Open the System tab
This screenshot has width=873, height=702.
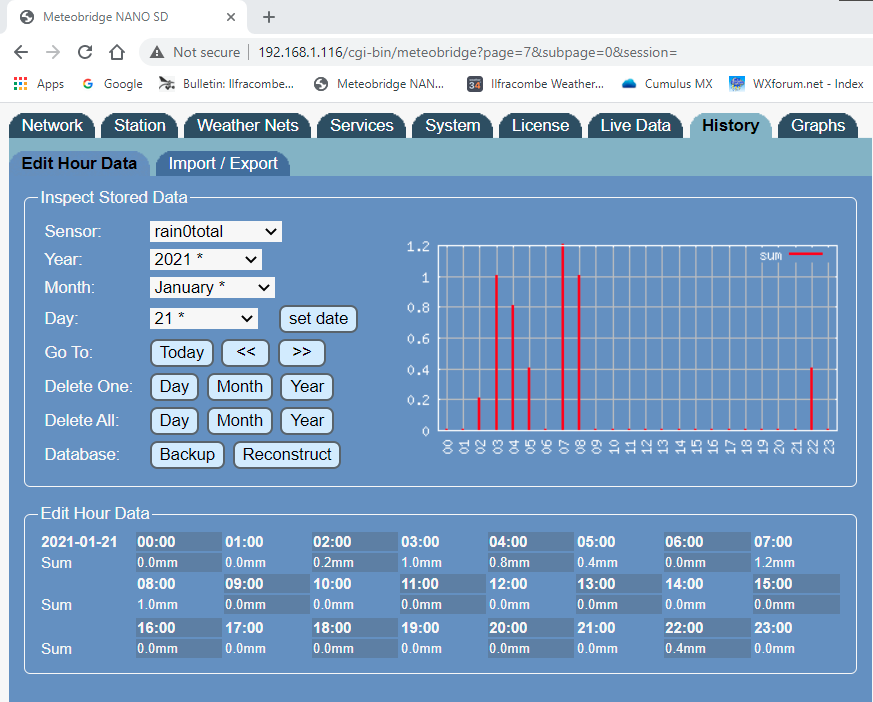pos(453,125)
